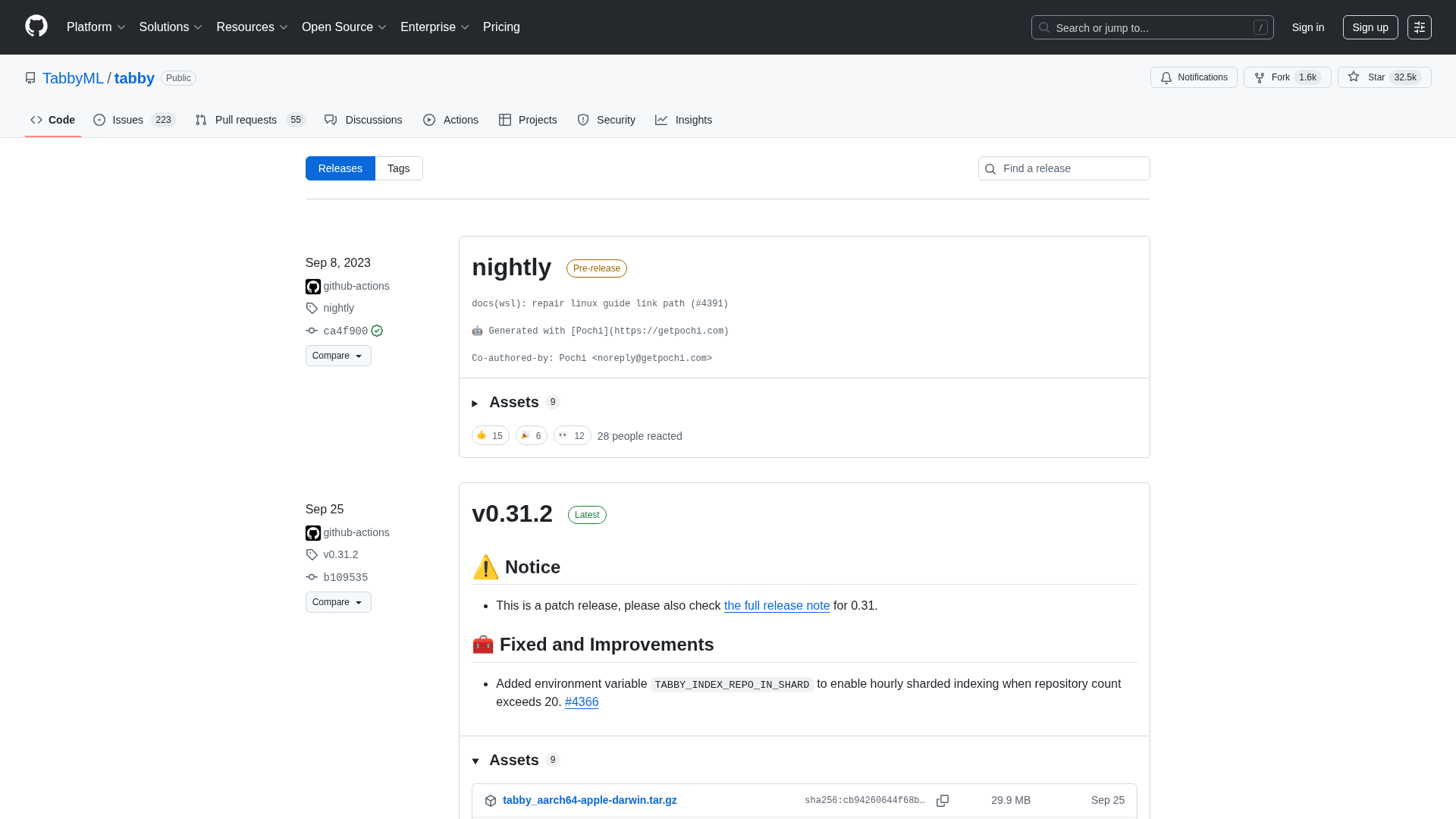React with thumbs up emoji
Screen dimensions: 1456x819
(490, 435)
